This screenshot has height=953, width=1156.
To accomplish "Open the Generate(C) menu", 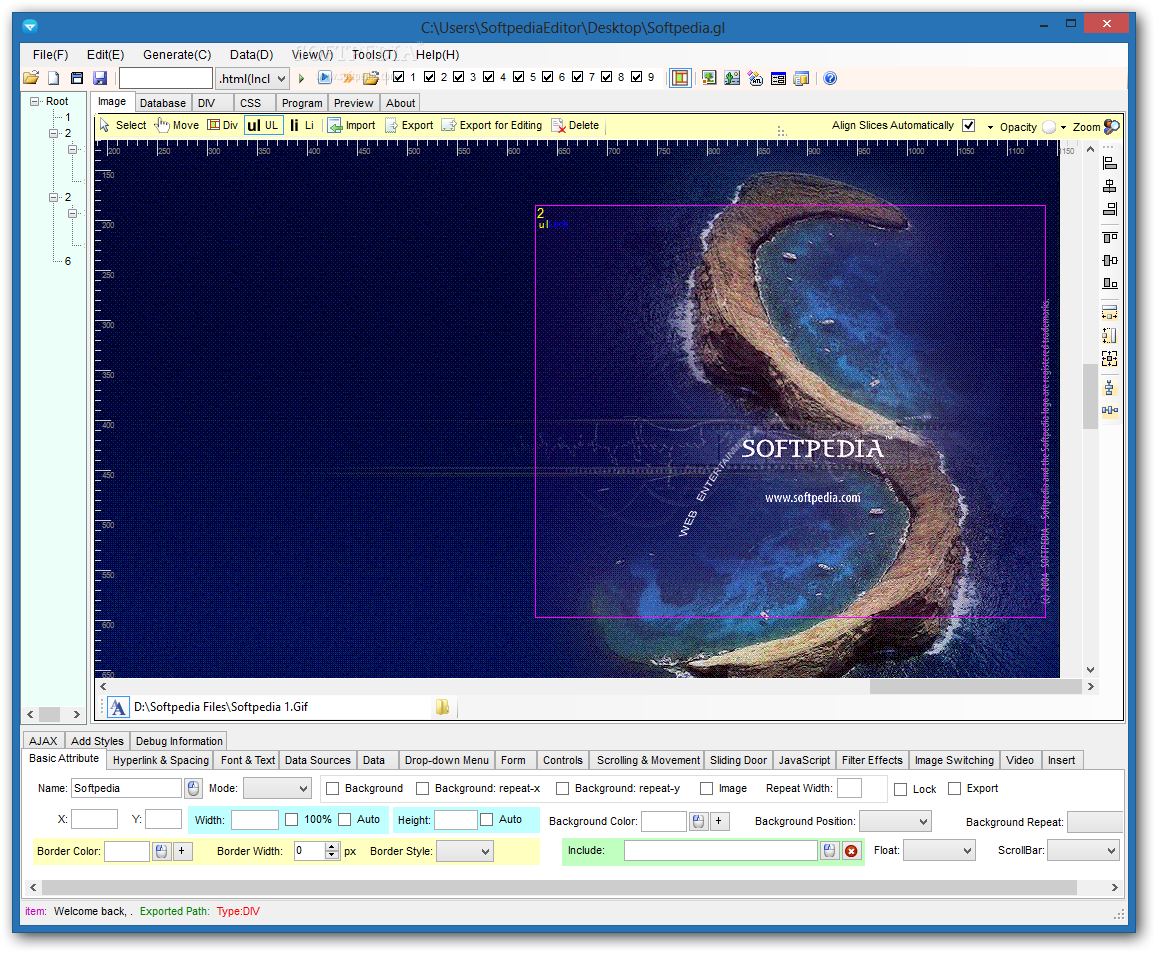I will click(177, 55).
